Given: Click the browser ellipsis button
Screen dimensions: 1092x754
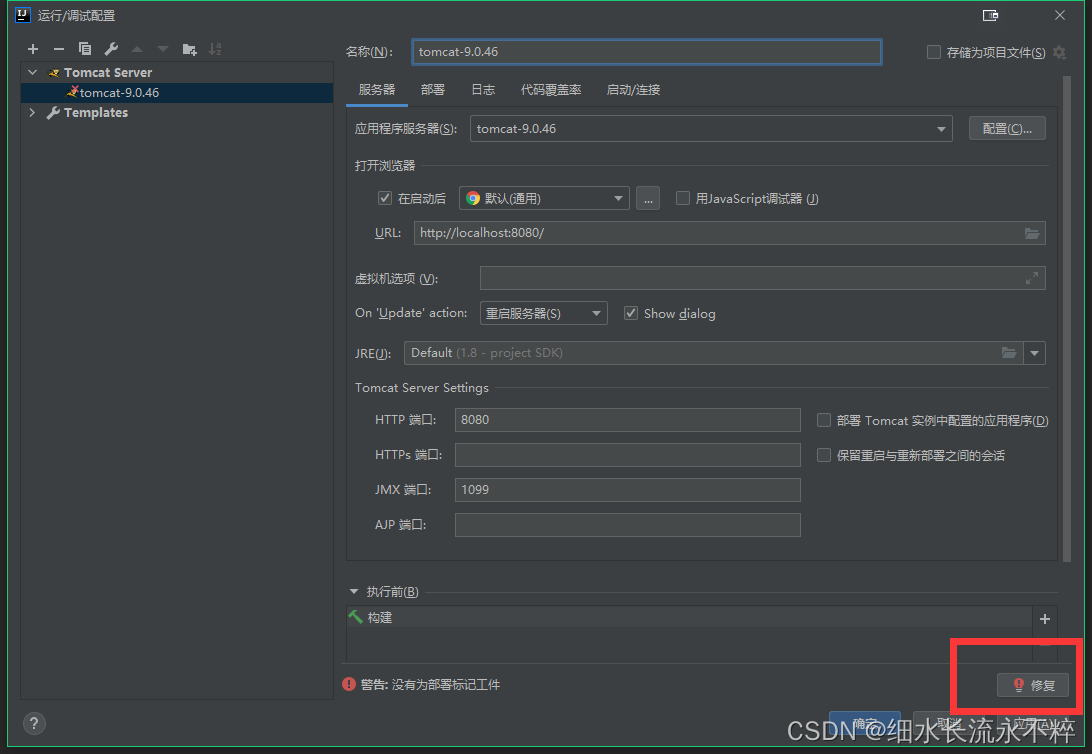Looking at the screenshot, I should click(x=648, y=198).
